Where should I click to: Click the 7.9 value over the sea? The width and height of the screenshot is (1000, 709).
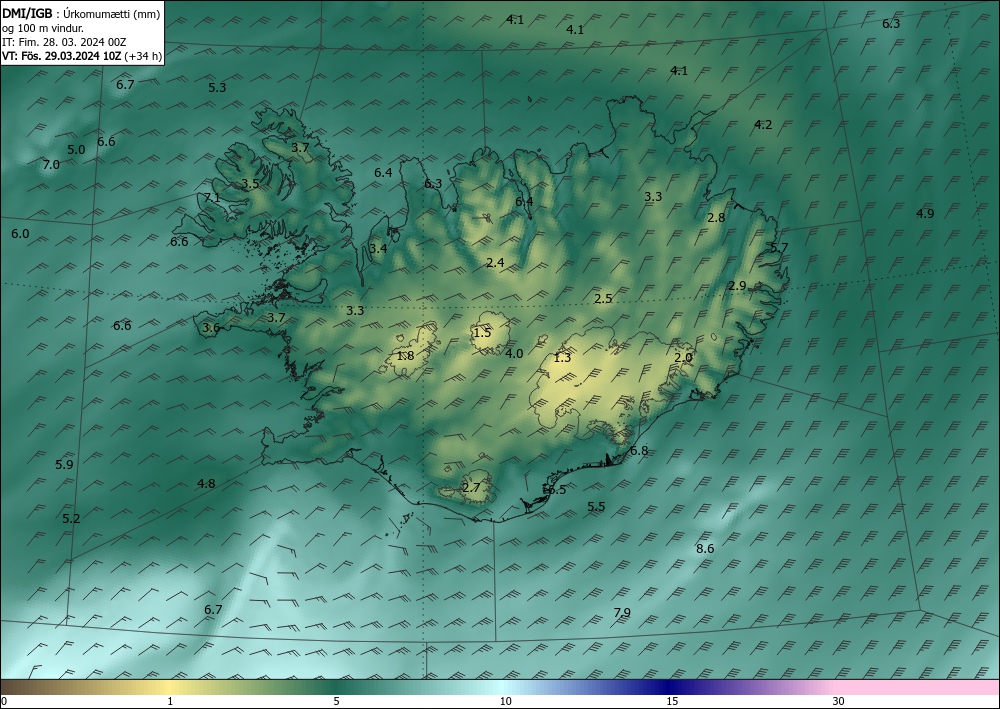click(x=622, y=613)
